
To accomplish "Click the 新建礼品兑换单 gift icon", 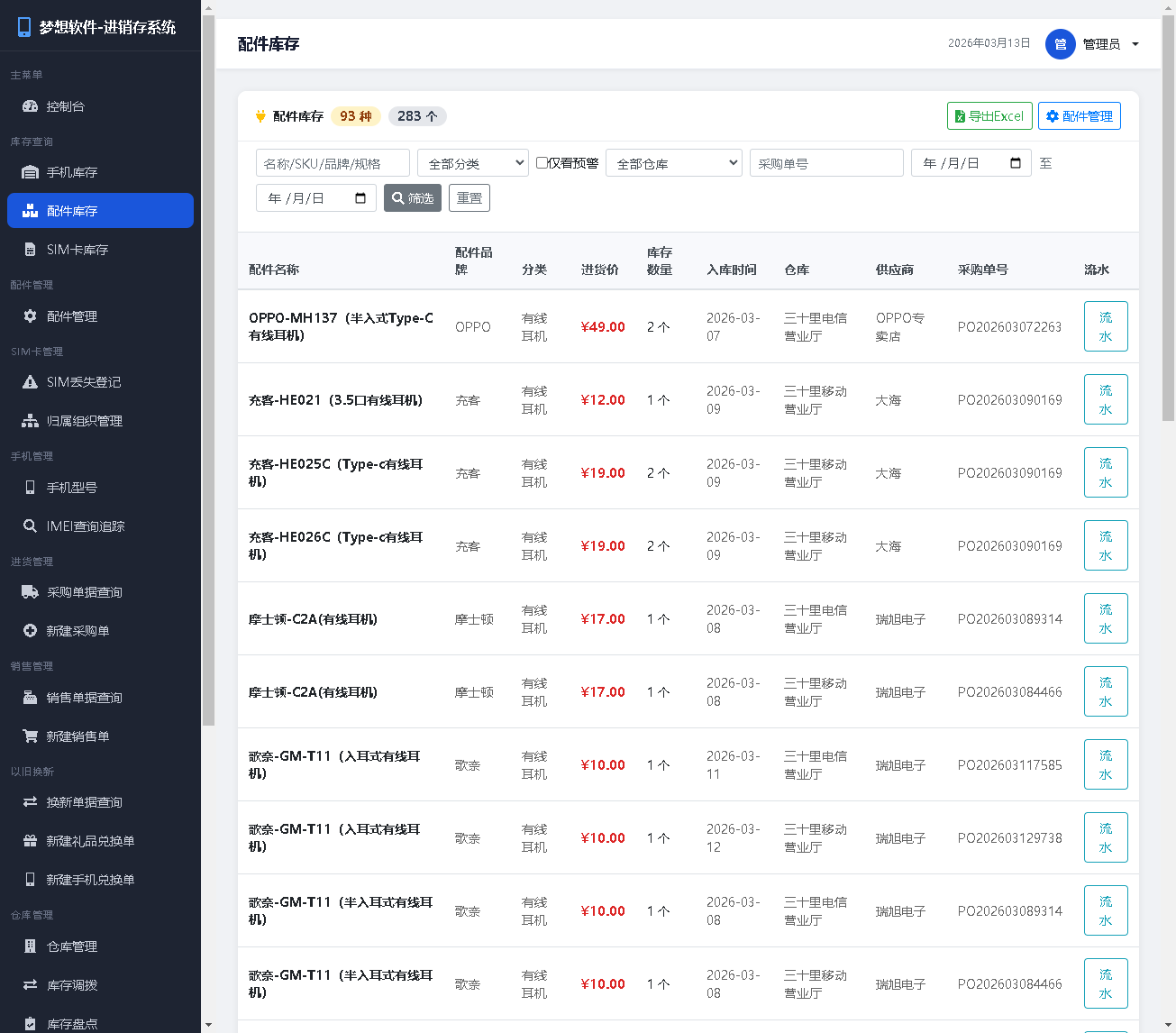I will 30,841.
